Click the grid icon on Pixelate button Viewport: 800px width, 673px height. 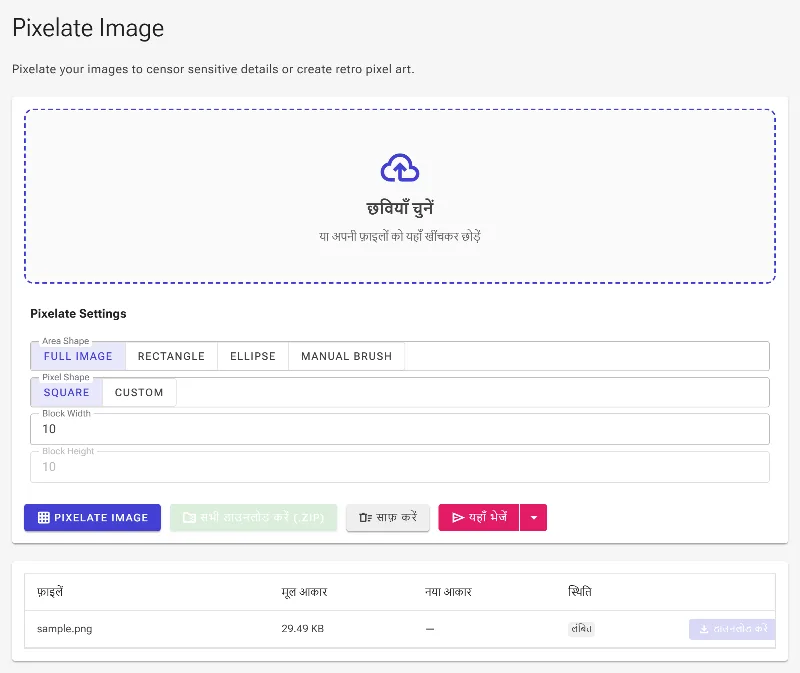point(44,517)
